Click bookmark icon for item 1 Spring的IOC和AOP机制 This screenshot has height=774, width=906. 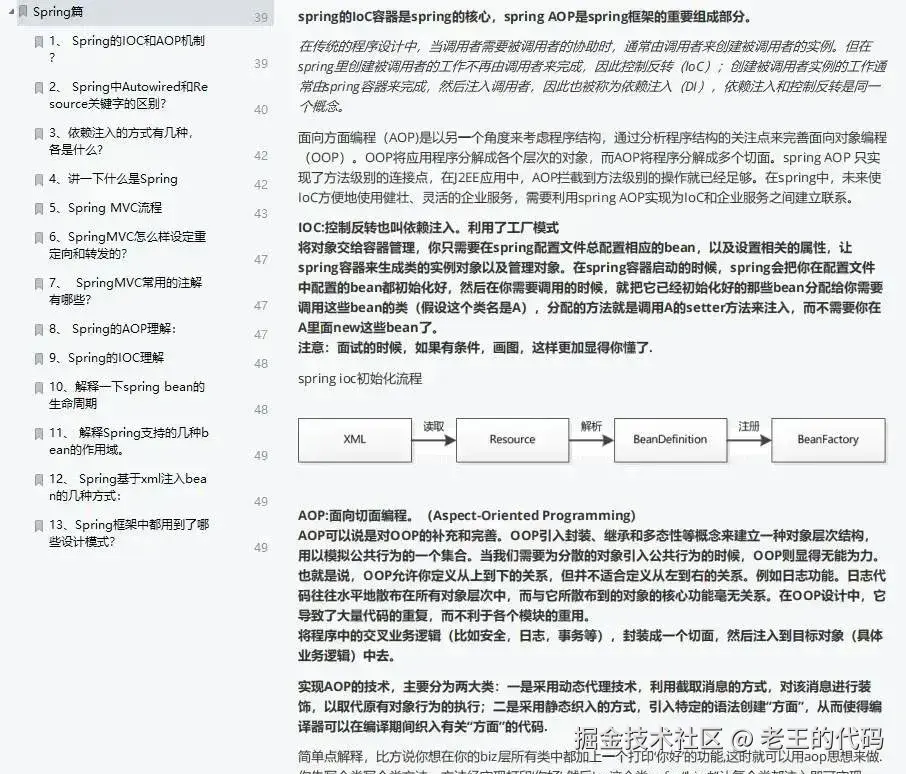pyautogui.click(x=39, y=42)
